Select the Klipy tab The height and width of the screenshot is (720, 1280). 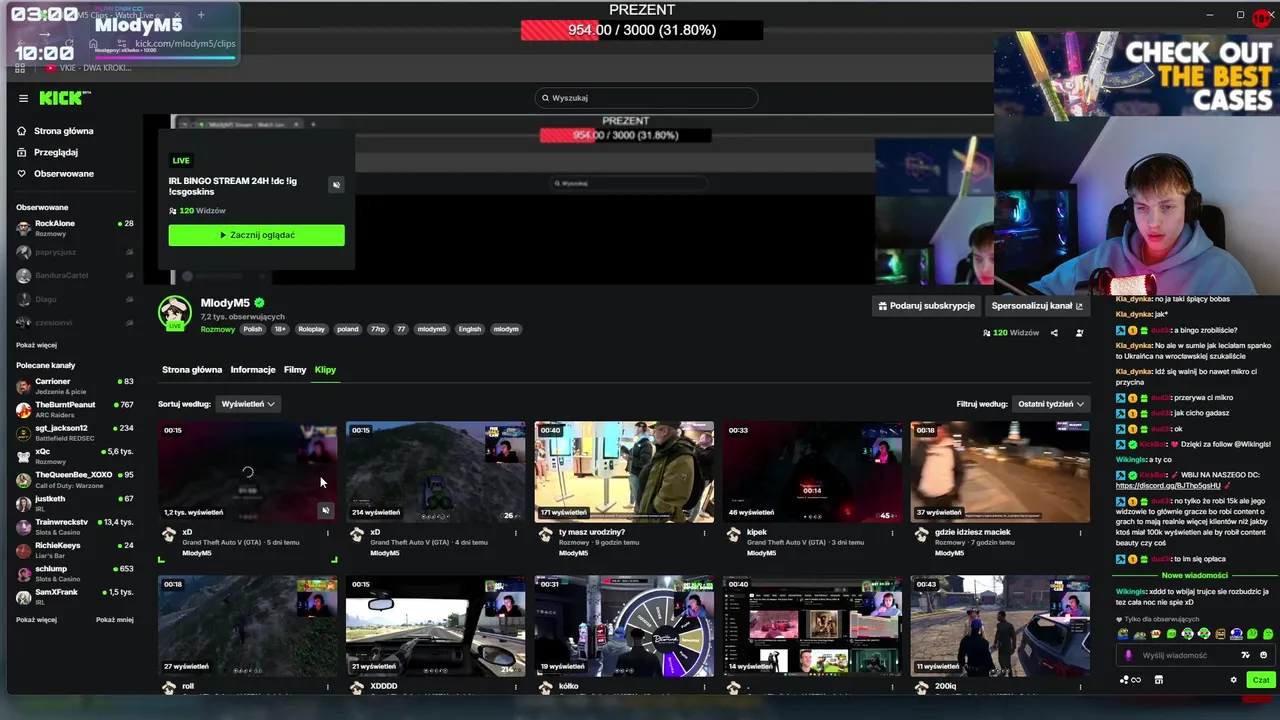coord(325,370)
